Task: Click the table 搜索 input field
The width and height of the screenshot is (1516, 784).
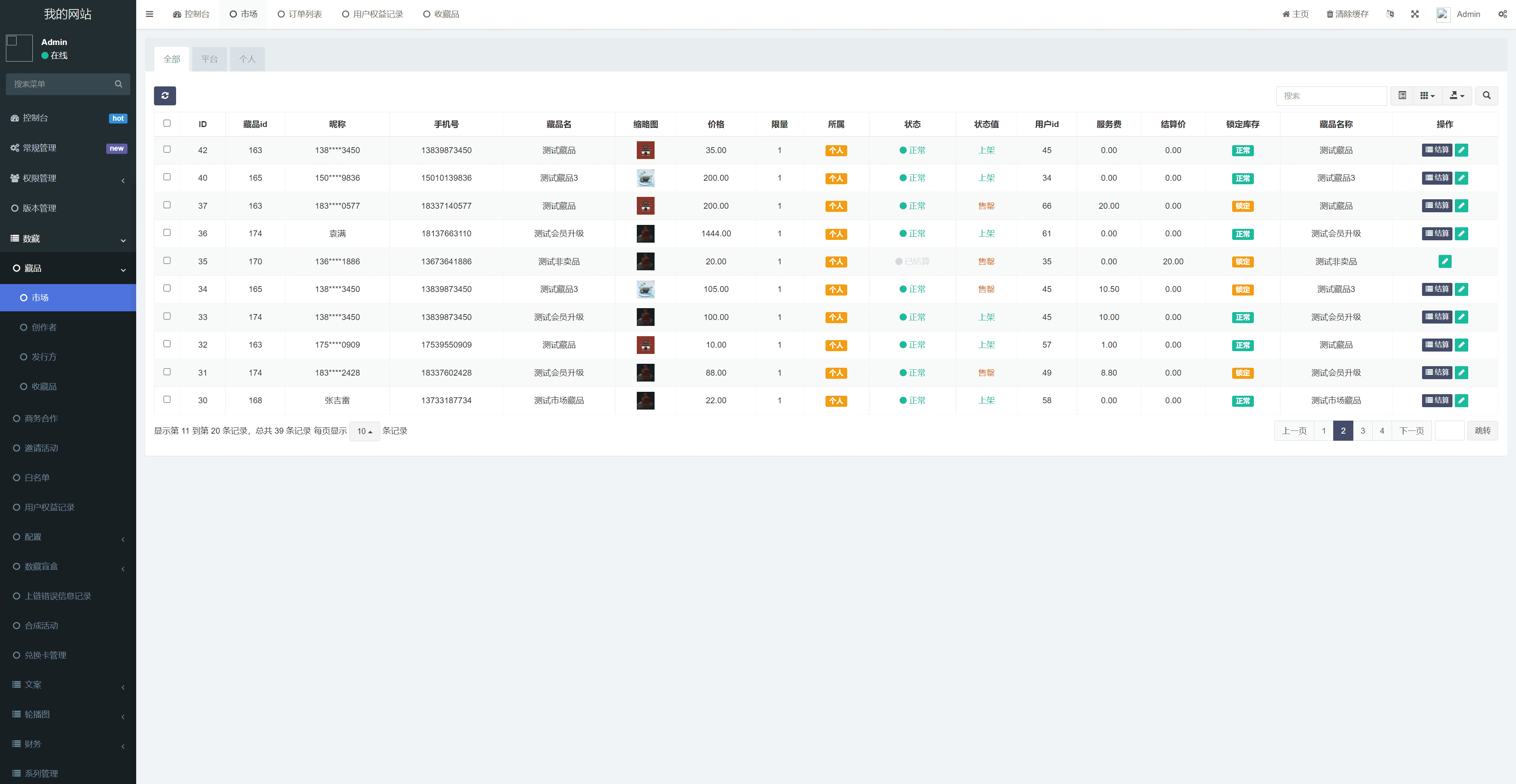Action: (x=1331, y=95)
